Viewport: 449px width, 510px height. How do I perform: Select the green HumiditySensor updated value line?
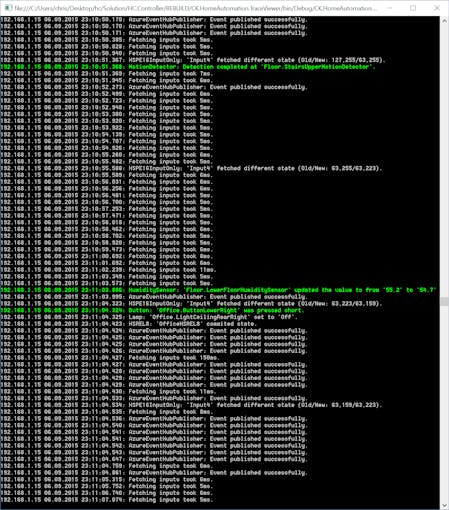[219, 290]
